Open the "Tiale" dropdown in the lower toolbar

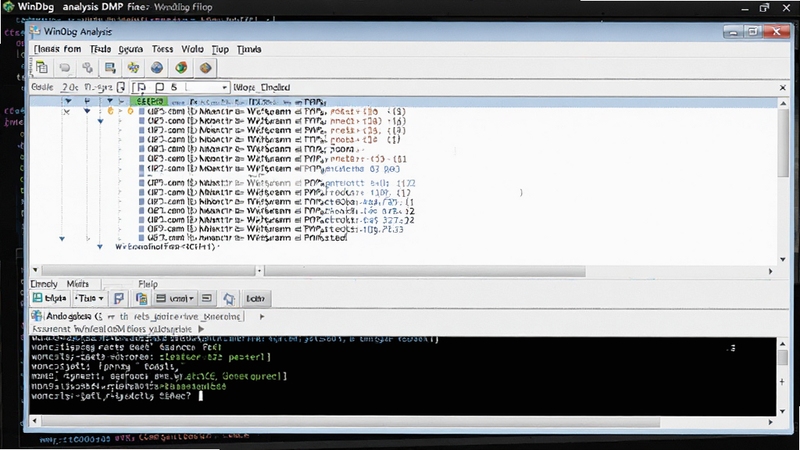coord(89,298)
